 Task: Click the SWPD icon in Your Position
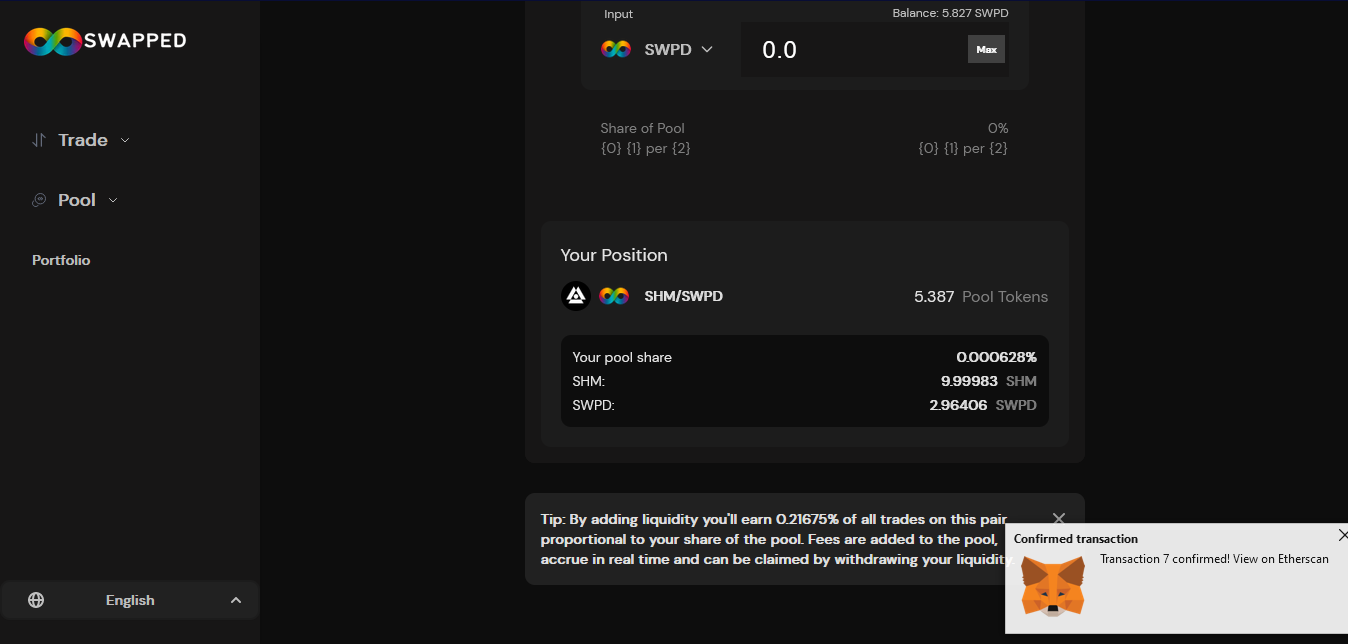point(614,296)
